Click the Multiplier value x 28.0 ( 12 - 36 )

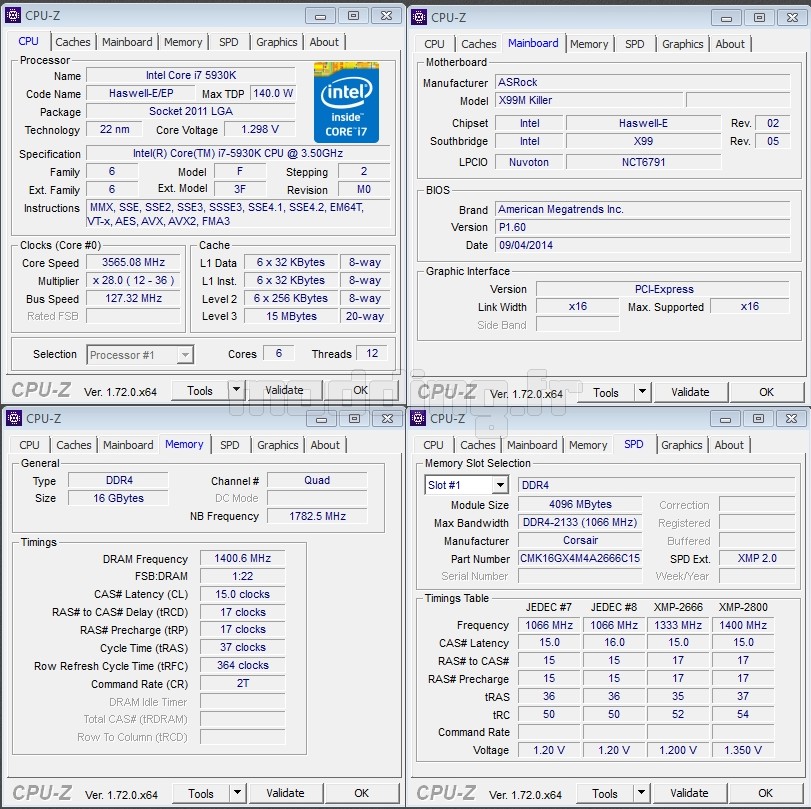(x=133, y=280)
